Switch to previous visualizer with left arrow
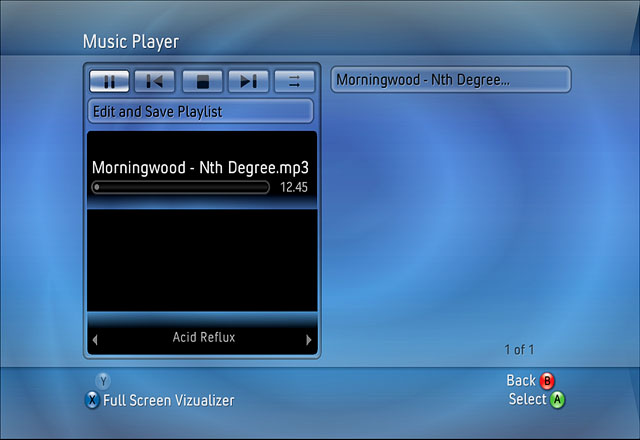 pyautogui.click(x=95, y=340)
